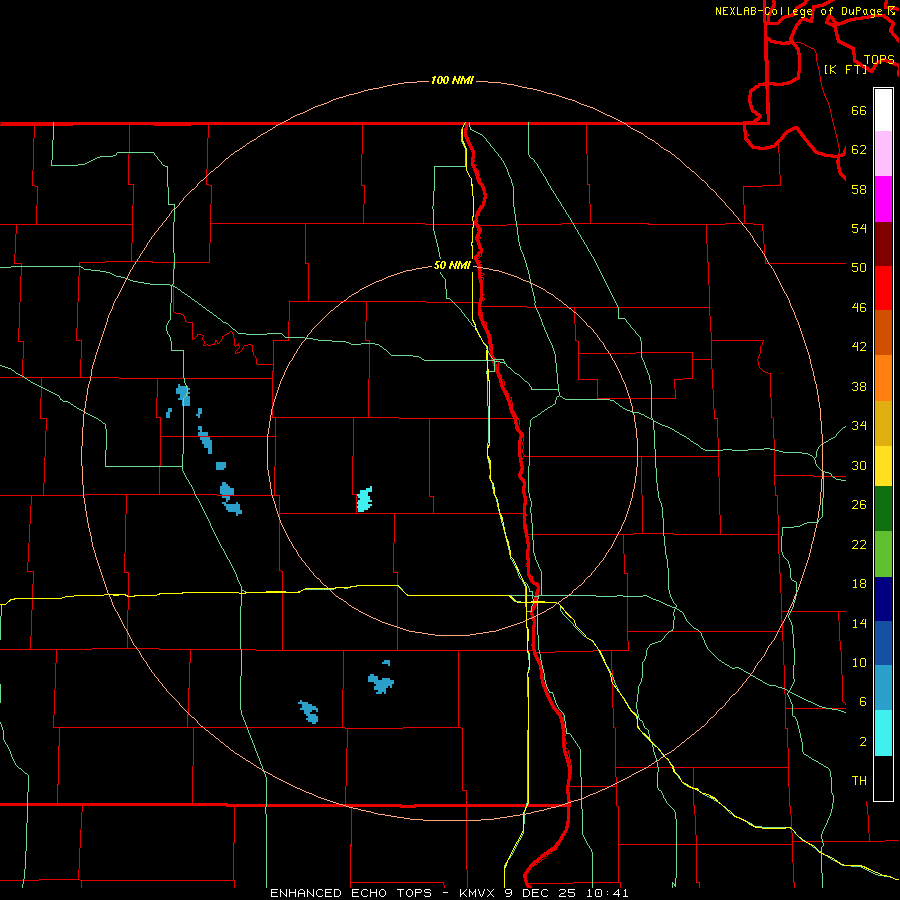Select the bright orange color scale swatch
The height and width of the screenshot is (900, 900).
883,377
